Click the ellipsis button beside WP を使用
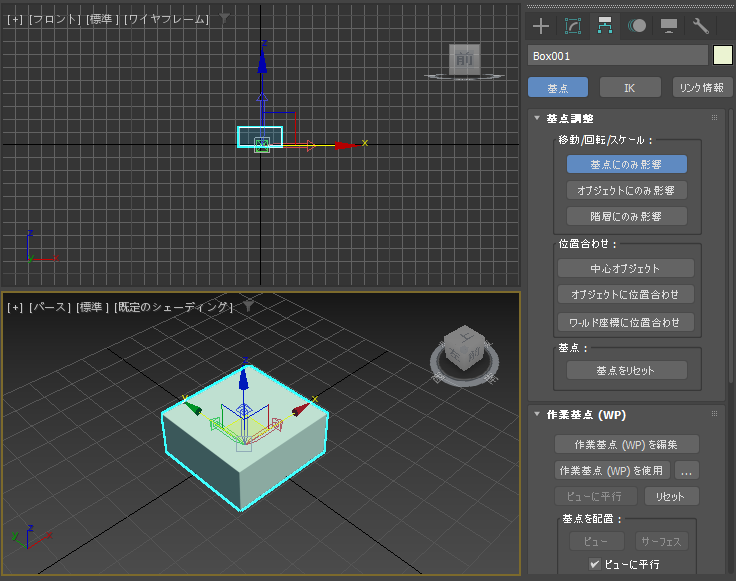The image size is (736, 581). (687, 470)
